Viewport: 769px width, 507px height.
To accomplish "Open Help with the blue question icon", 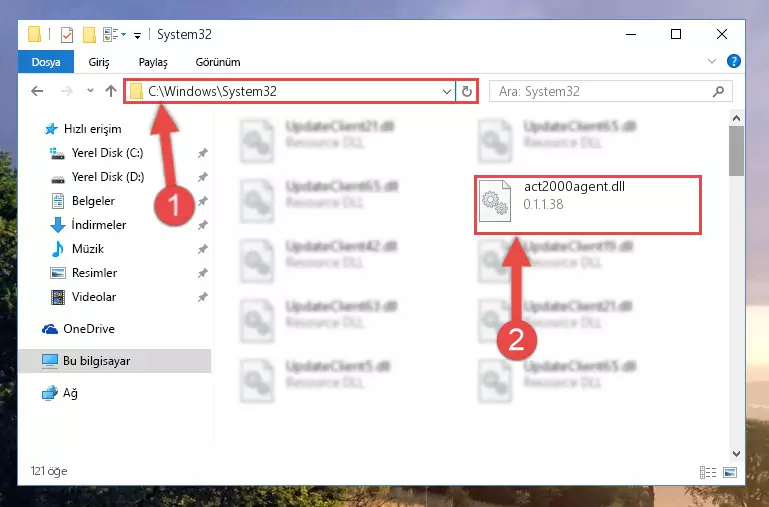I will pyautogui.click(x=734, y=61).
